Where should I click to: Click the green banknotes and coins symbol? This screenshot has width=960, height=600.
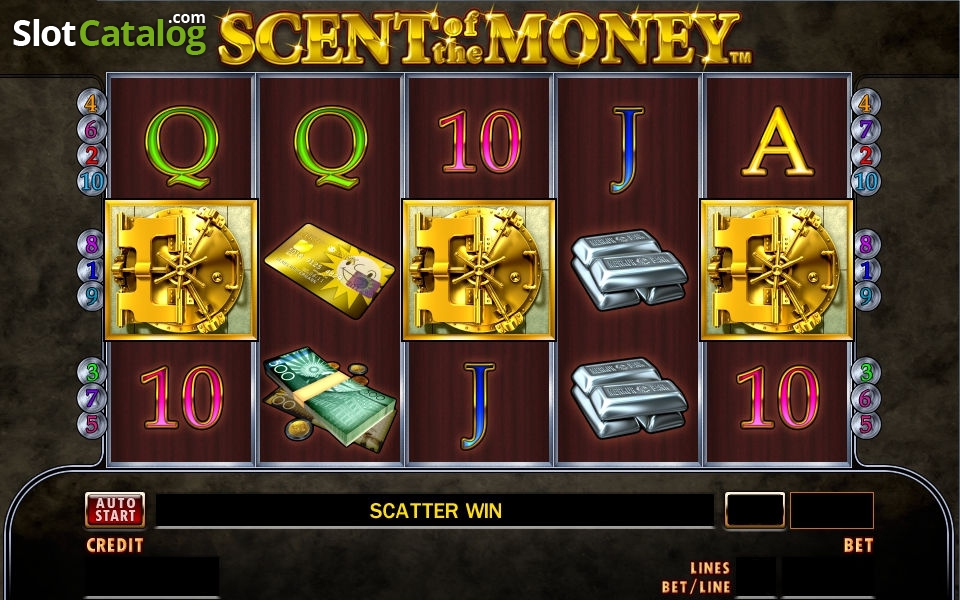click(x=329, y=399)
